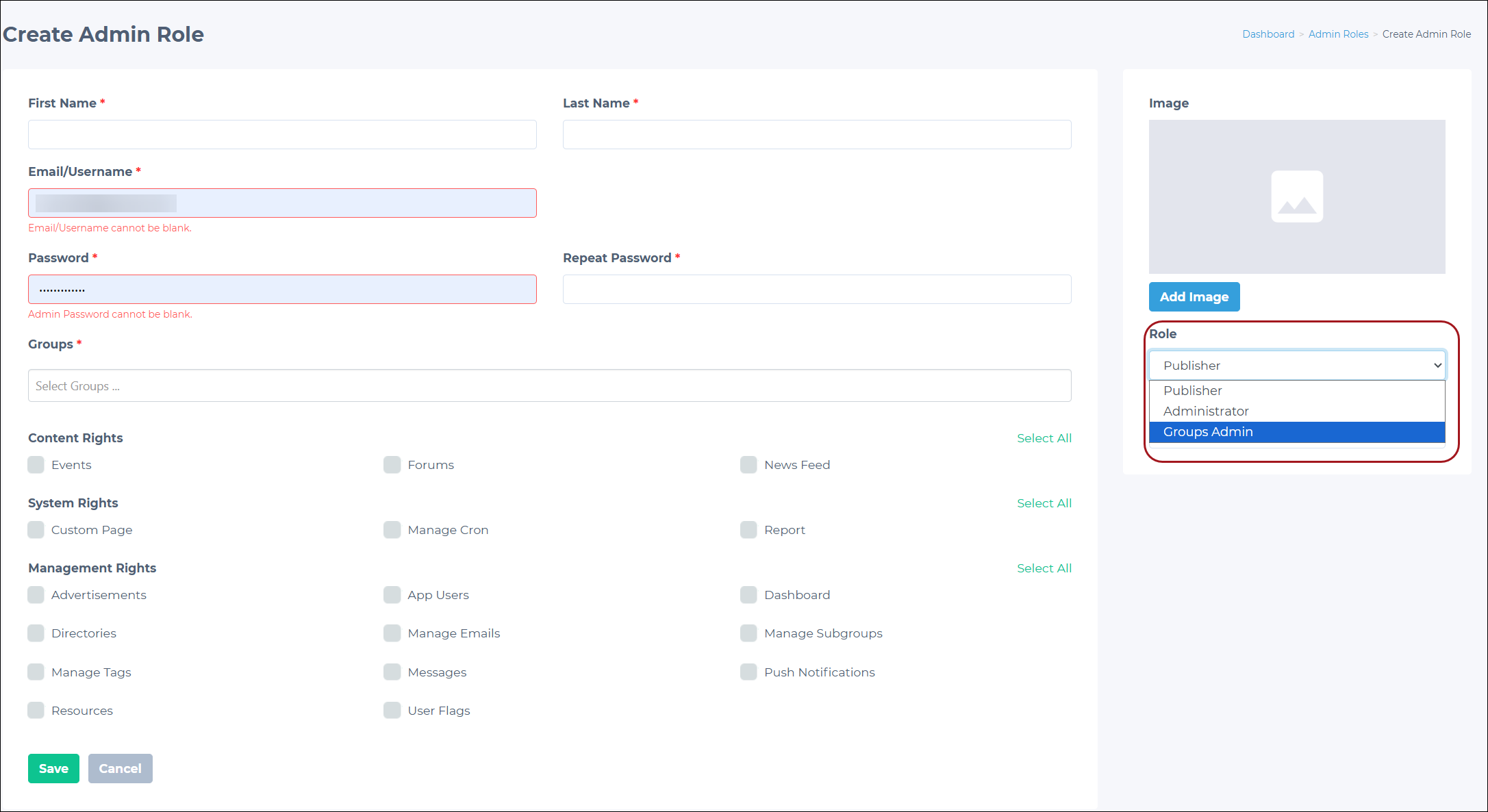
Task: Check the Events checkbox
Action: click(36, 465)
